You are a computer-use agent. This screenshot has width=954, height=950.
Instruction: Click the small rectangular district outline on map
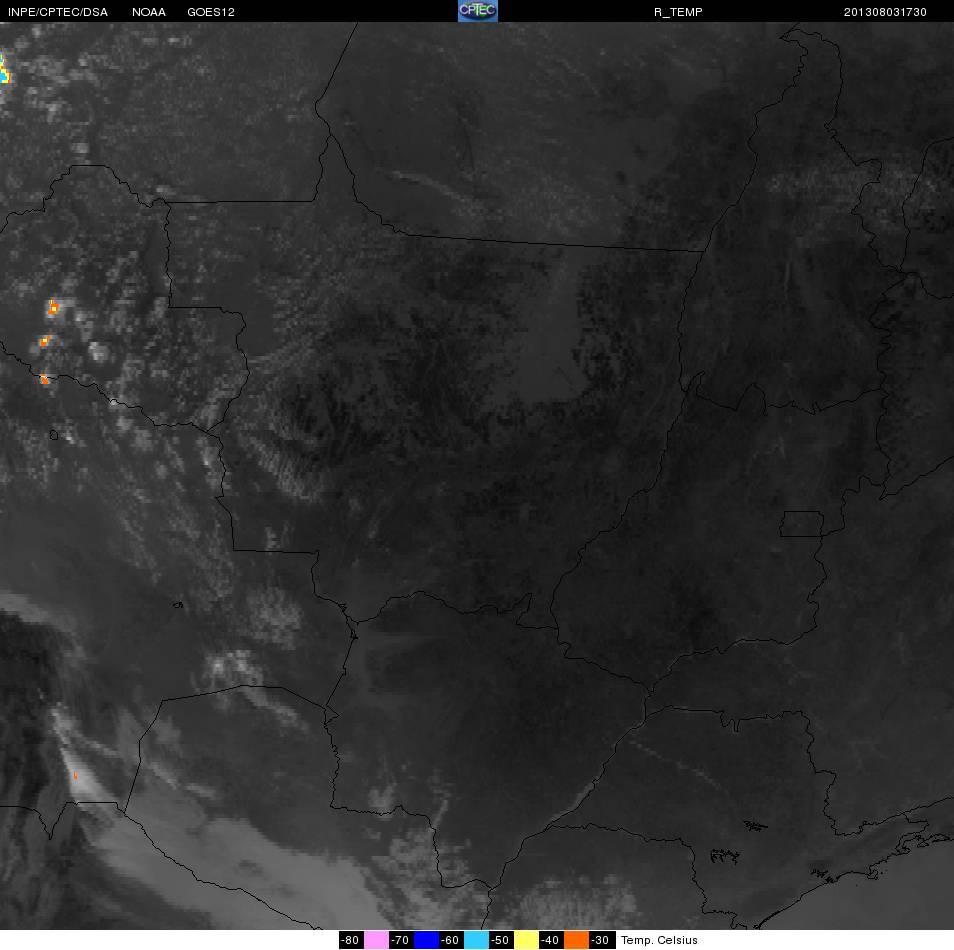click(x=802, y=524)
